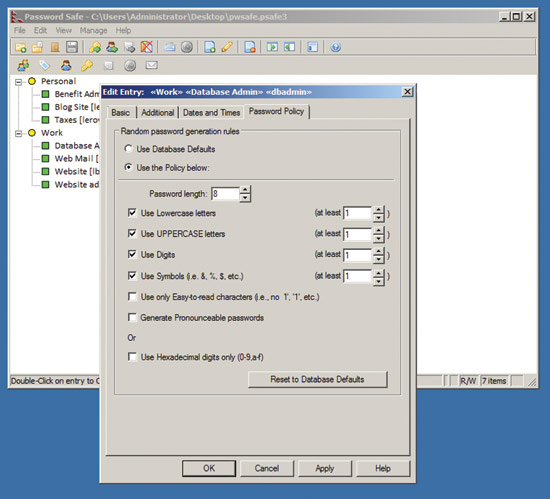Select the Taxes entry in tree
550x499 pixels.
point(70,120)
